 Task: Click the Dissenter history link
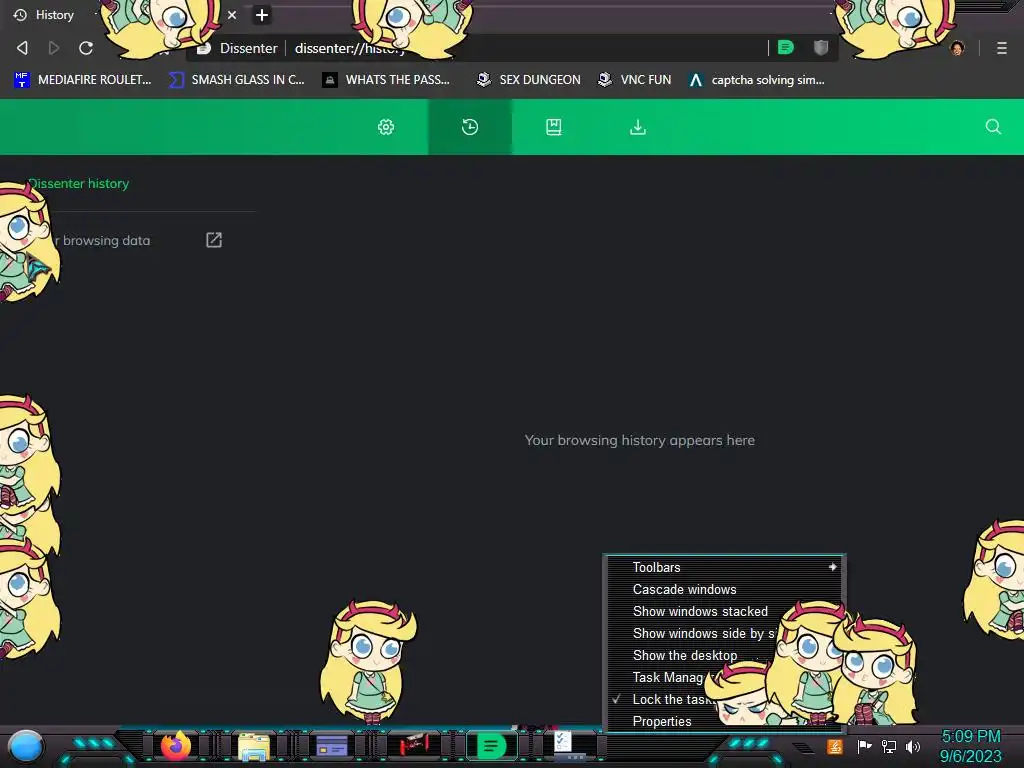pyautogui.click(x=78, y=184)
